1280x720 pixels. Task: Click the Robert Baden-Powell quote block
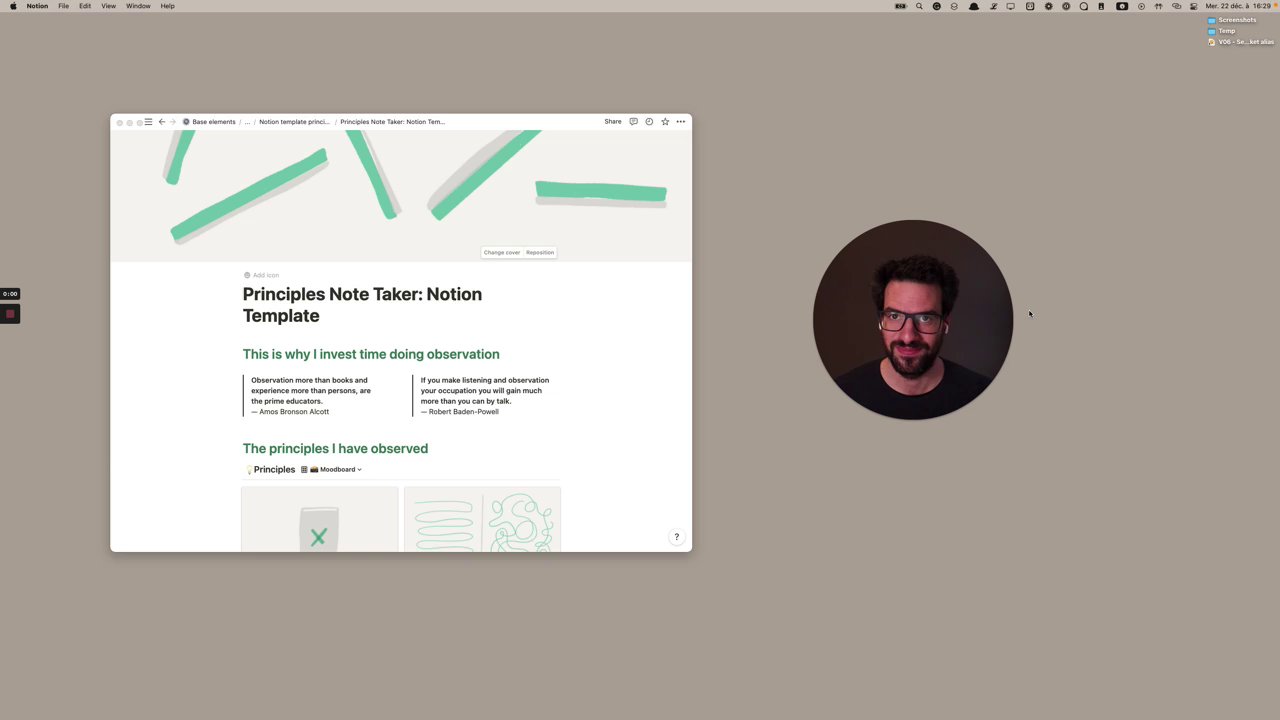tap(485, 396)
